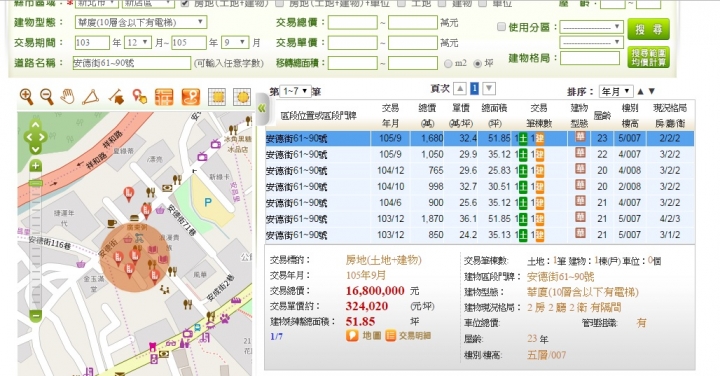Choose the line distance arrow tool
720x376 pixels.
click(117, 97)
